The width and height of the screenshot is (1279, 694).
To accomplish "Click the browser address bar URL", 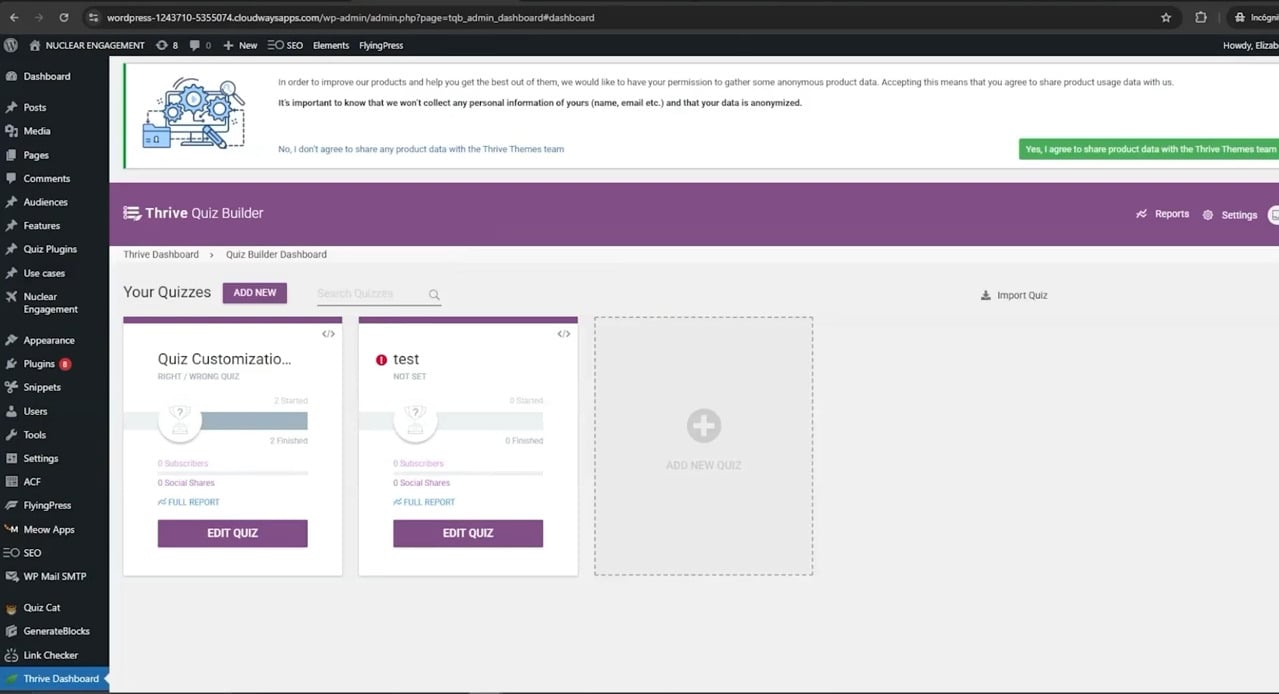I will click(350, 17).
